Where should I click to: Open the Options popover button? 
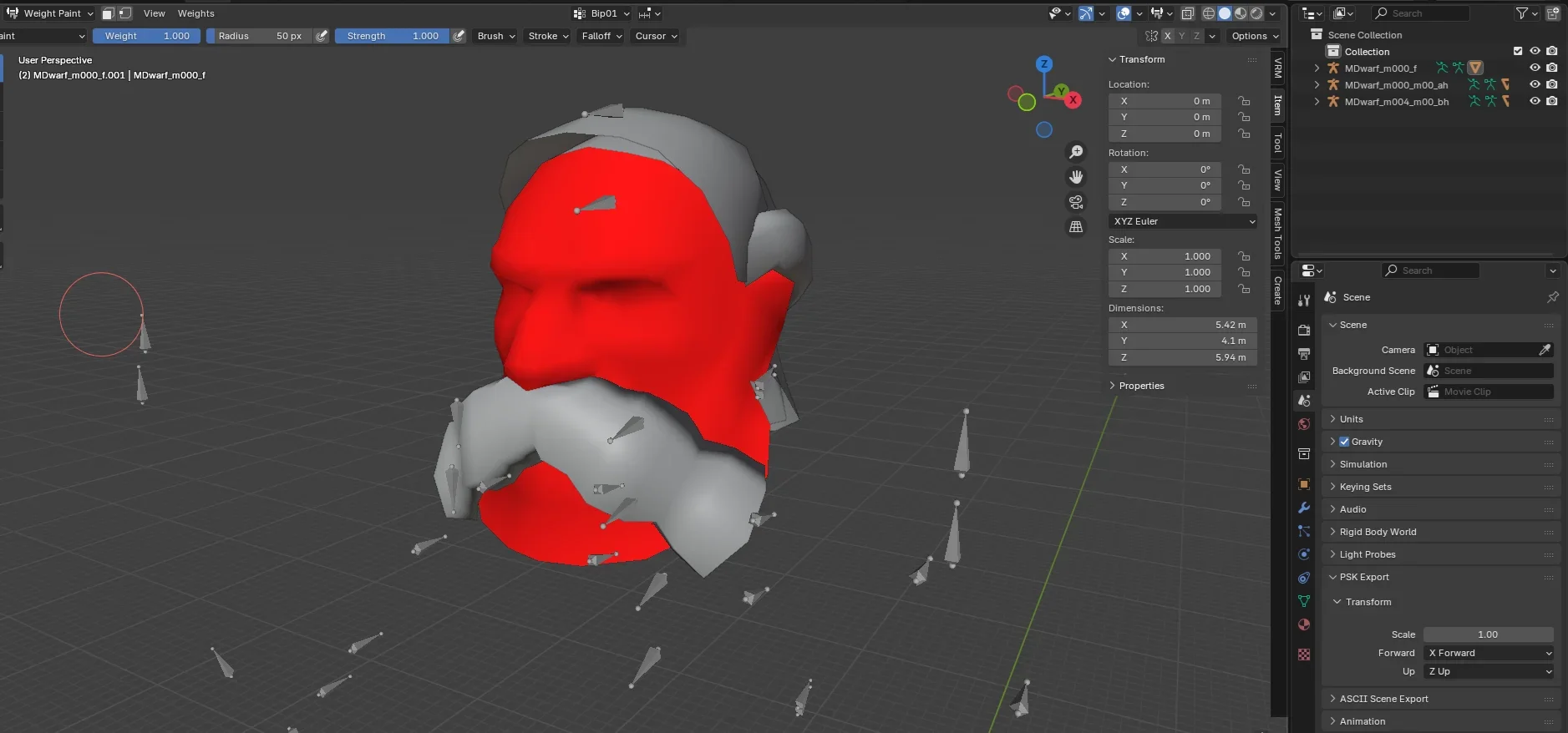pyautogui.click(x=1254, y=36)
